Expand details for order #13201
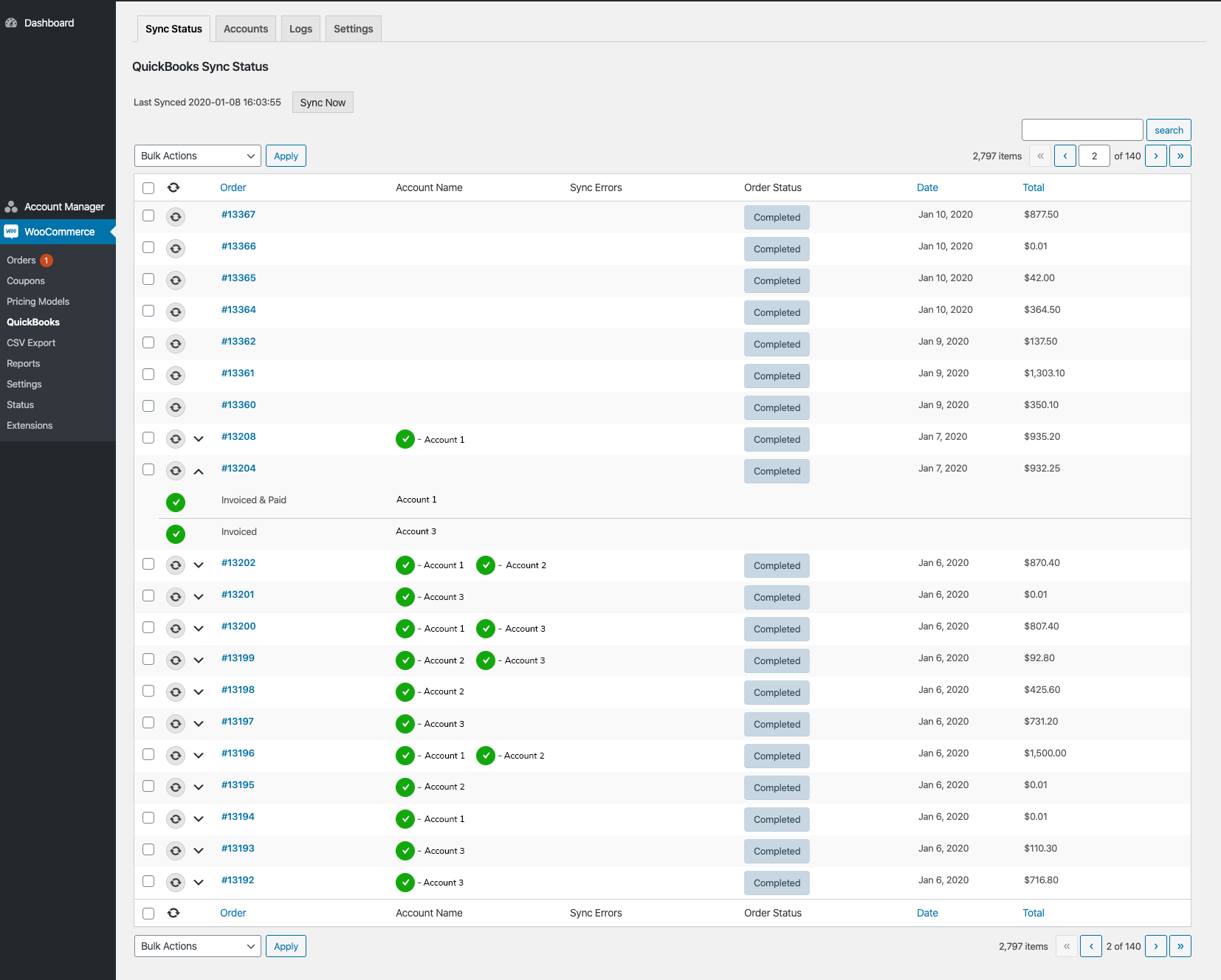Viewport: 1221px width, 980px height. pyautogui.click(x=199, y=597)
